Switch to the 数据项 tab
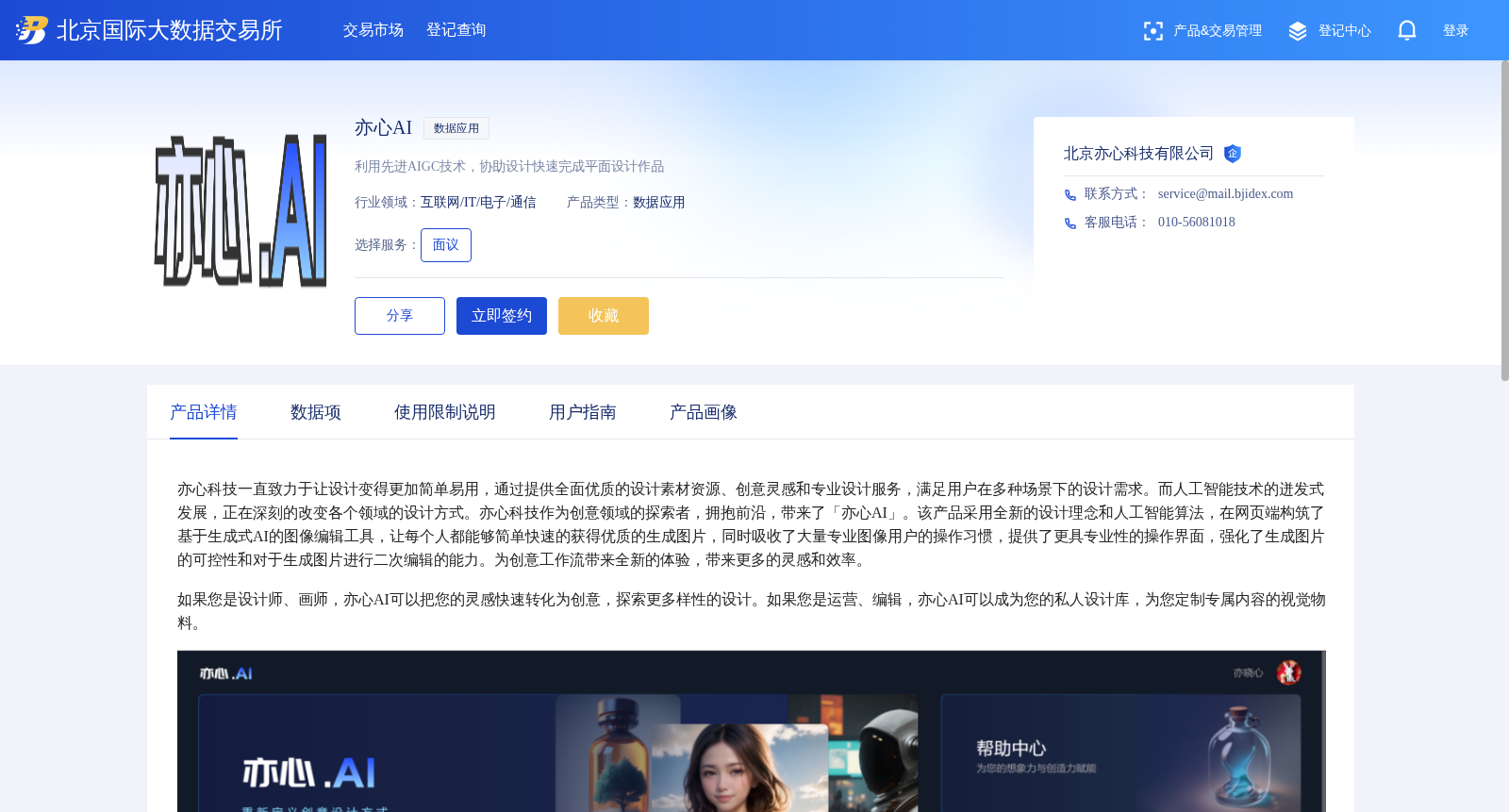This screenshot has width=1509, height=812. [x=316, y=412]
